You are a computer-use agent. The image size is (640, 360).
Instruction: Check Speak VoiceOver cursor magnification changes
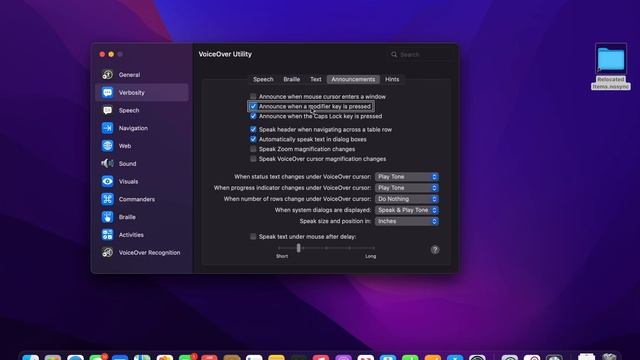click(253, 159)
